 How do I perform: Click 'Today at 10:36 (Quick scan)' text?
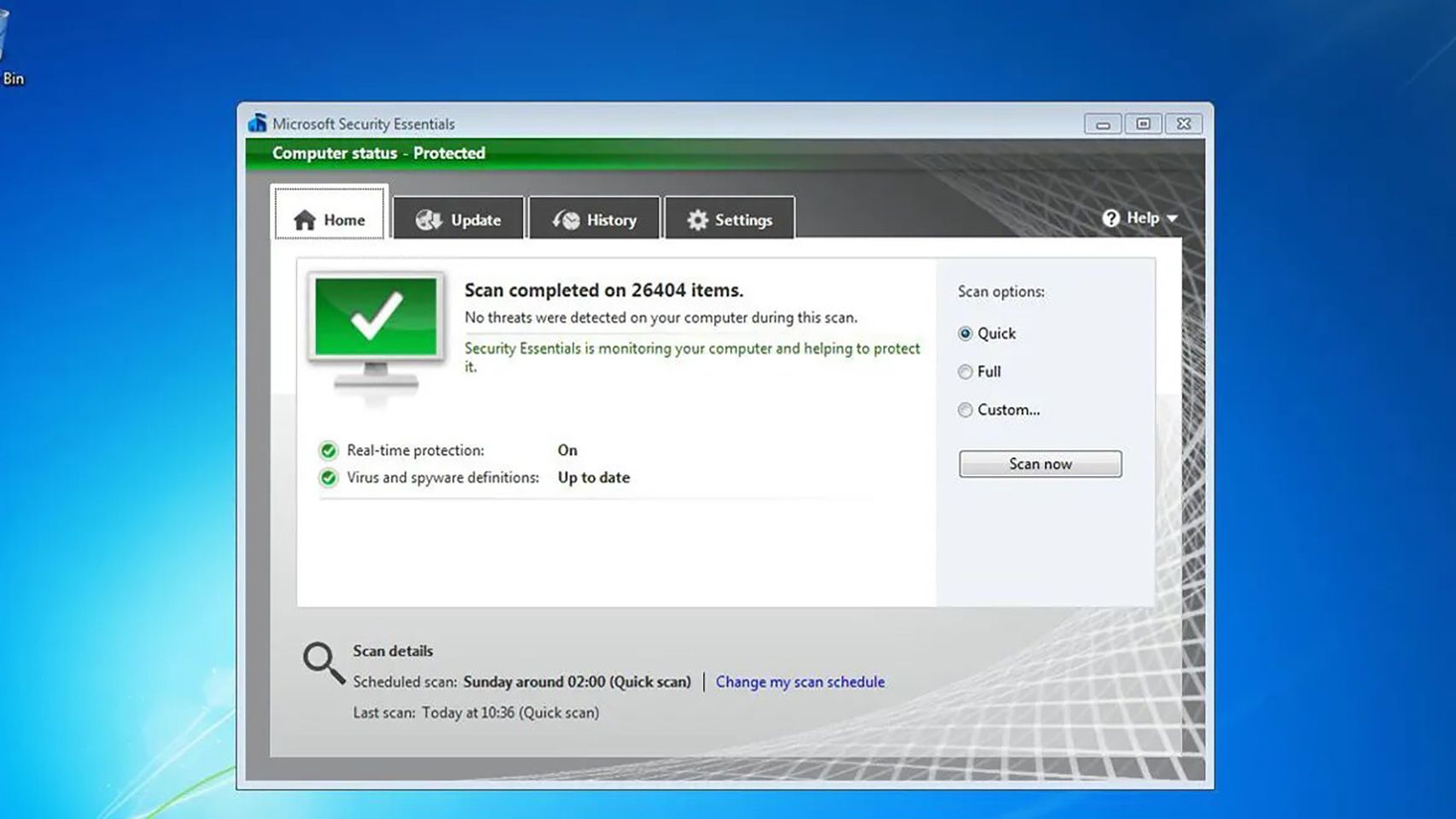point(510,712)
